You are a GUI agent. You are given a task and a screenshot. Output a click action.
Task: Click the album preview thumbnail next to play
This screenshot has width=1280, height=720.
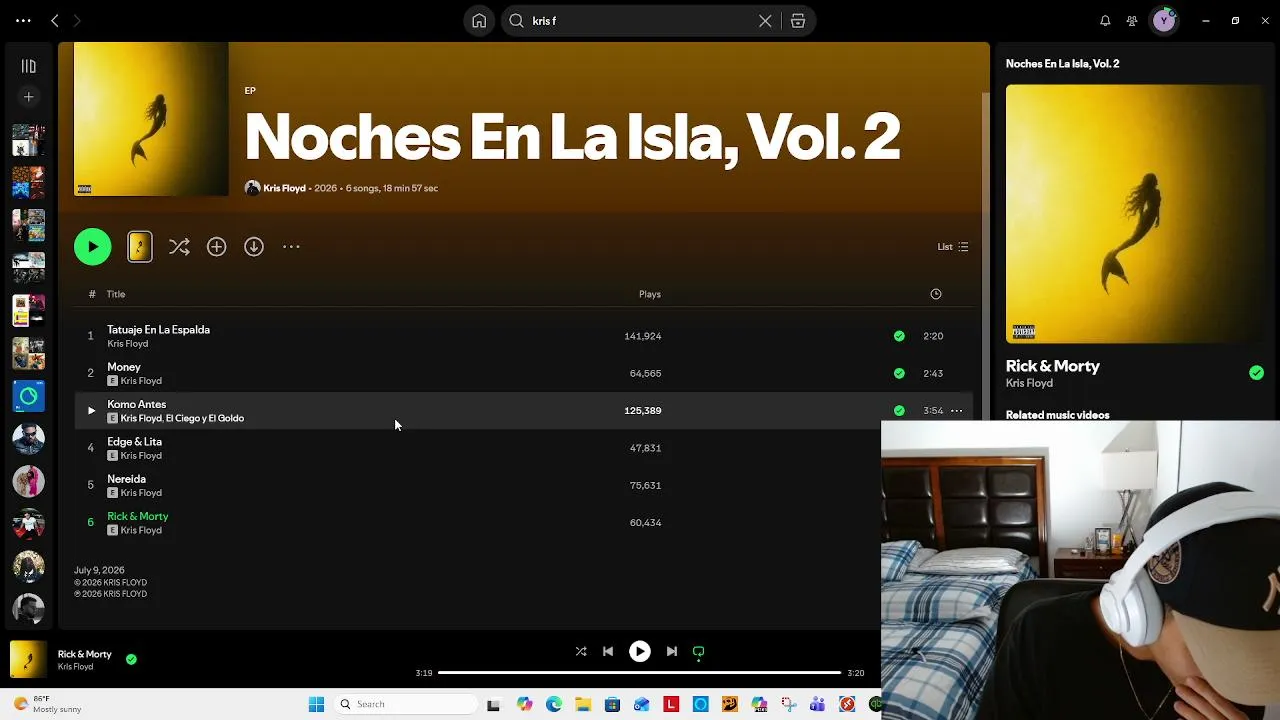coord(140,247)
